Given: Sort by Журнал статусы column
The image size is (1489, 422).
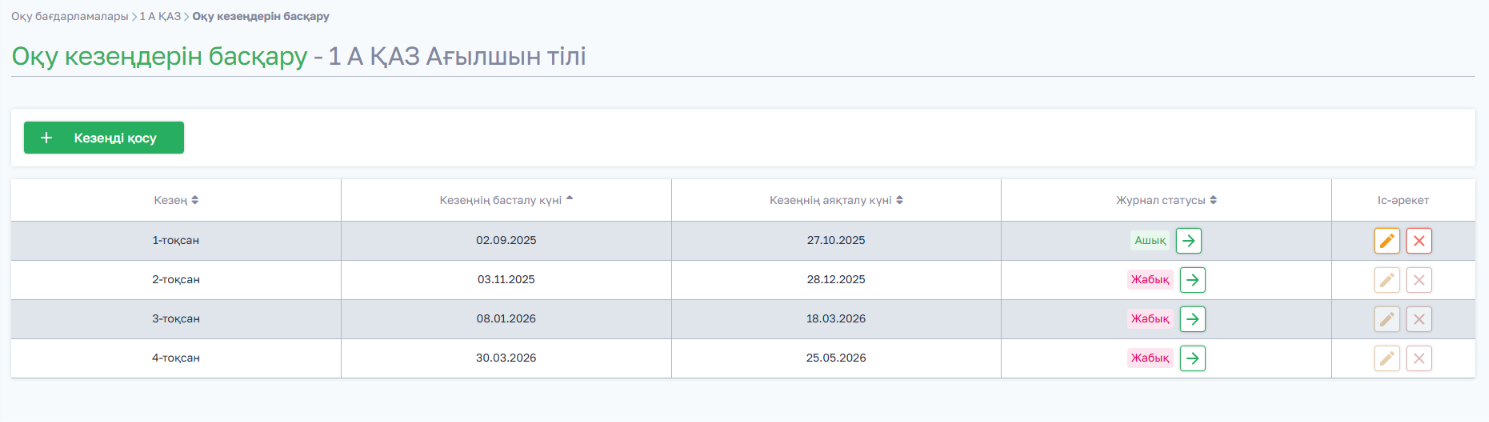Looking at the screenshot, I should click(x=1166, y=200).
